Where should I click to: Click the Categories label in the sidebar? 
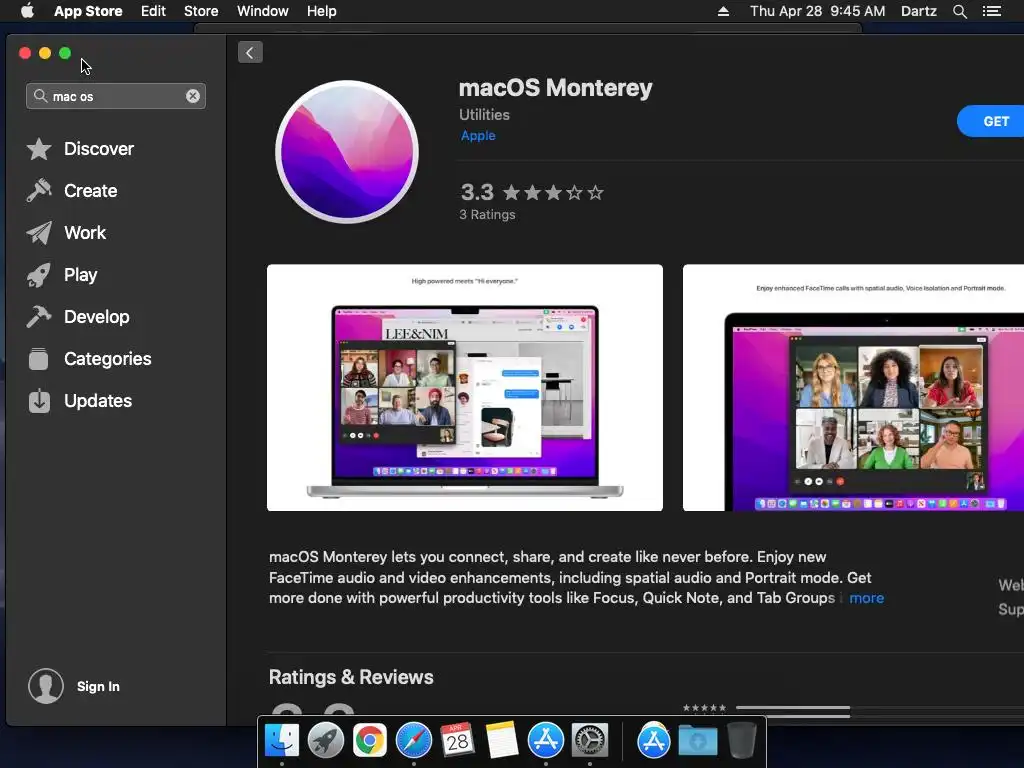pyautogui.click(x=108, y=359)
